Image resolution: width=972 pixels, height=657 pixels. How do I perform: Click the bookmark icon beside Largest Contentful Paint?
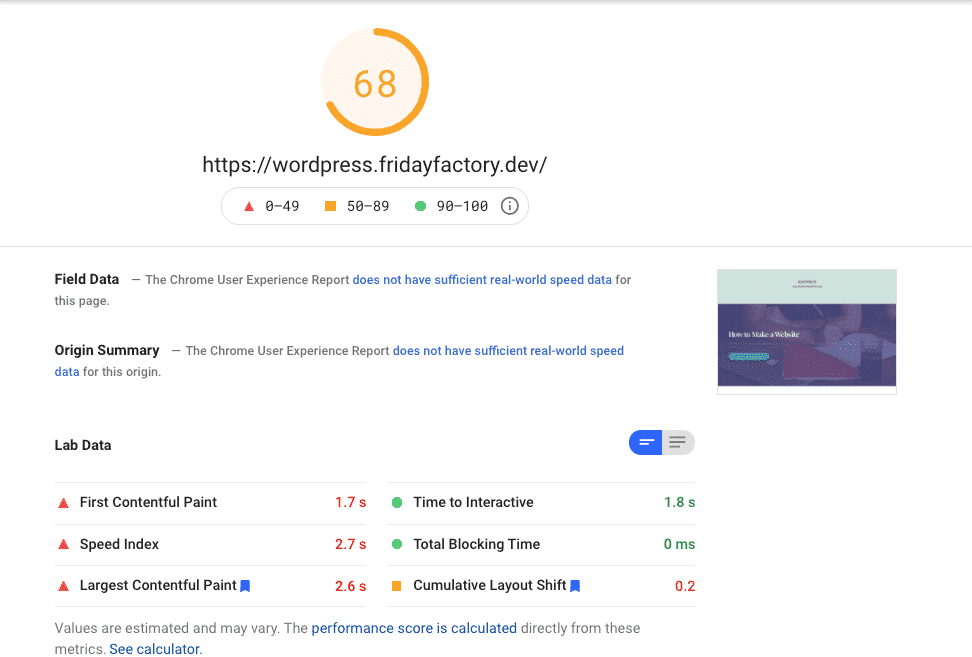point(245,586)
